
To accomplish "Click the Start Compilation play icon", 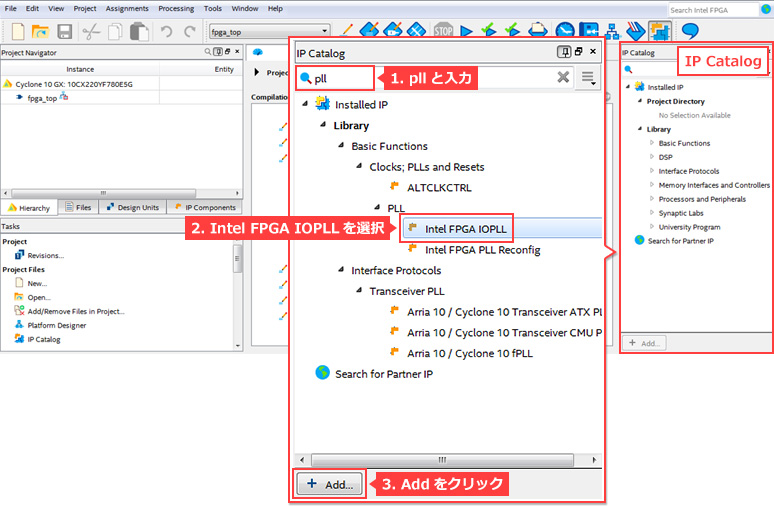I will click(x=466, y=31).
